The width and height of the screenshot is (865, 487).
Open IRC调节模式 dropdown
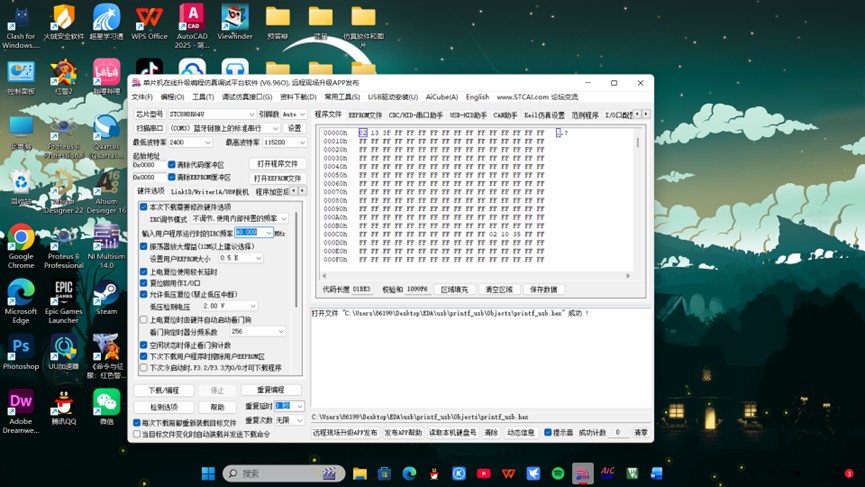coord(239,219)
